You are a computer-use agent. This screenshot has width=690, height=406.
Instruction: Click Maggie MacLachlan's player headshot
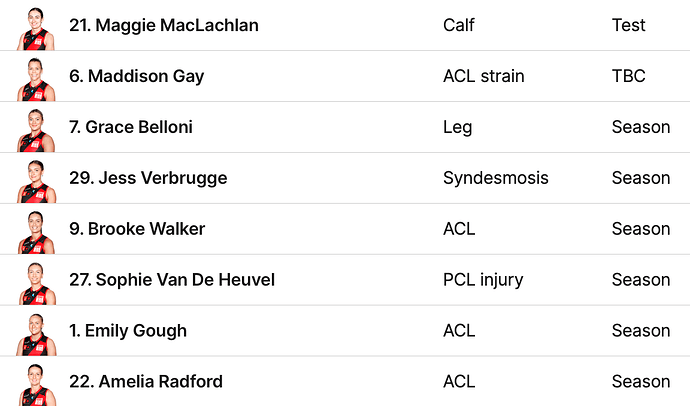coord(35,27)
